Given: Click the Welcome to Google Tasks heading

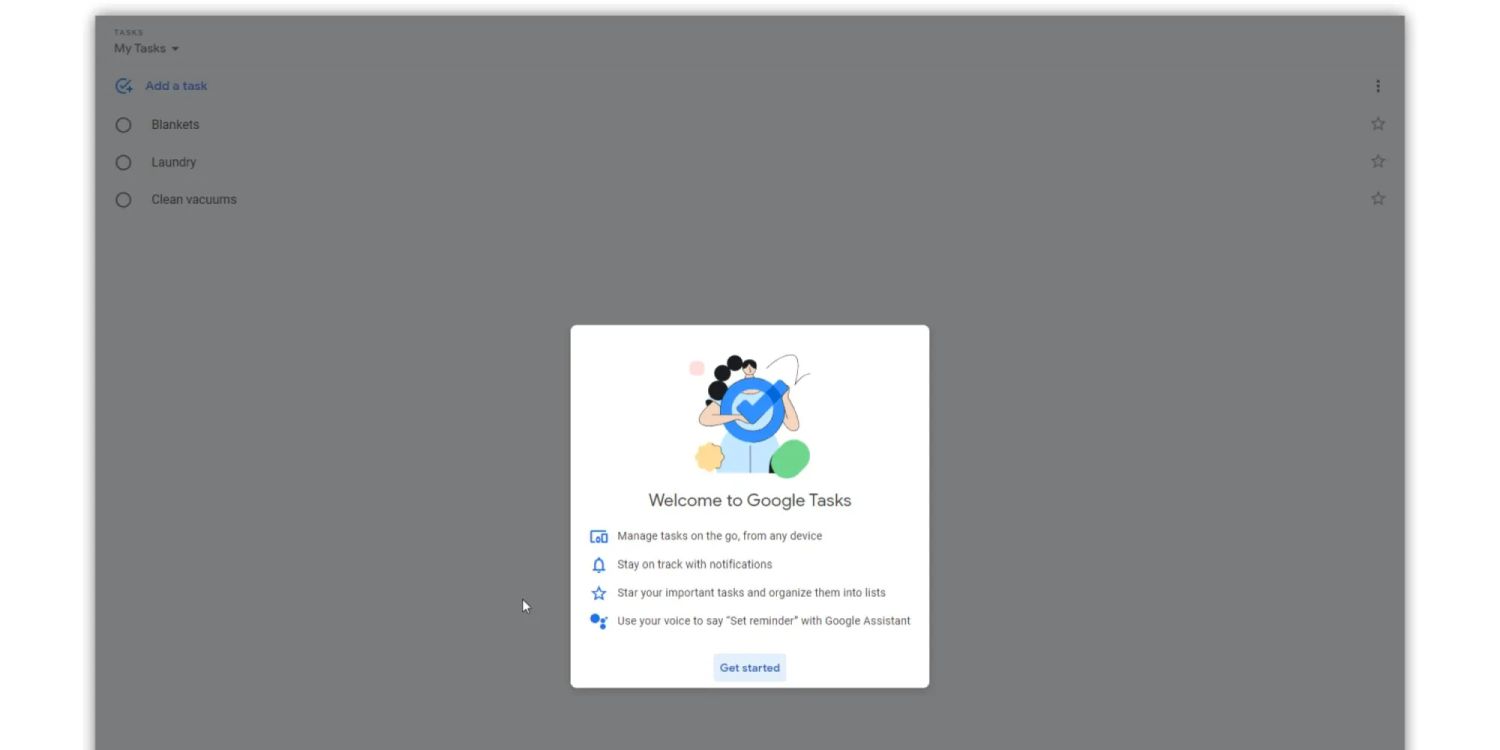Looking at the screenshot, I should tap(749, 500).
